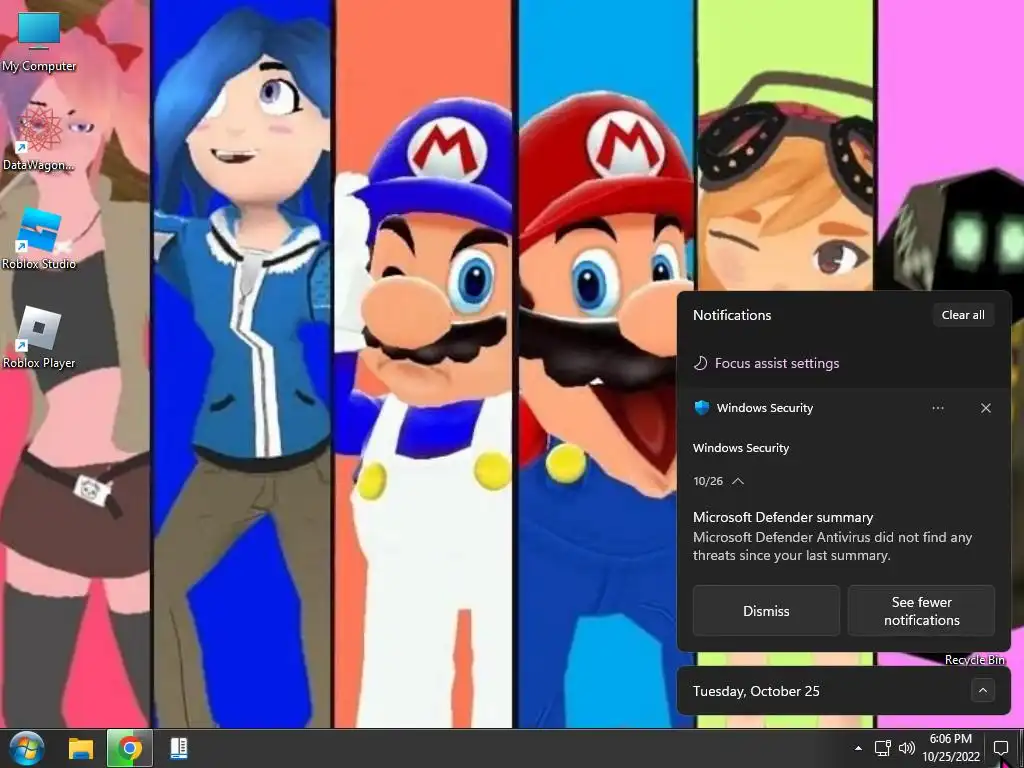Open the My Computer desktop icon
1024x768 pixels.
tap(39, 41)
